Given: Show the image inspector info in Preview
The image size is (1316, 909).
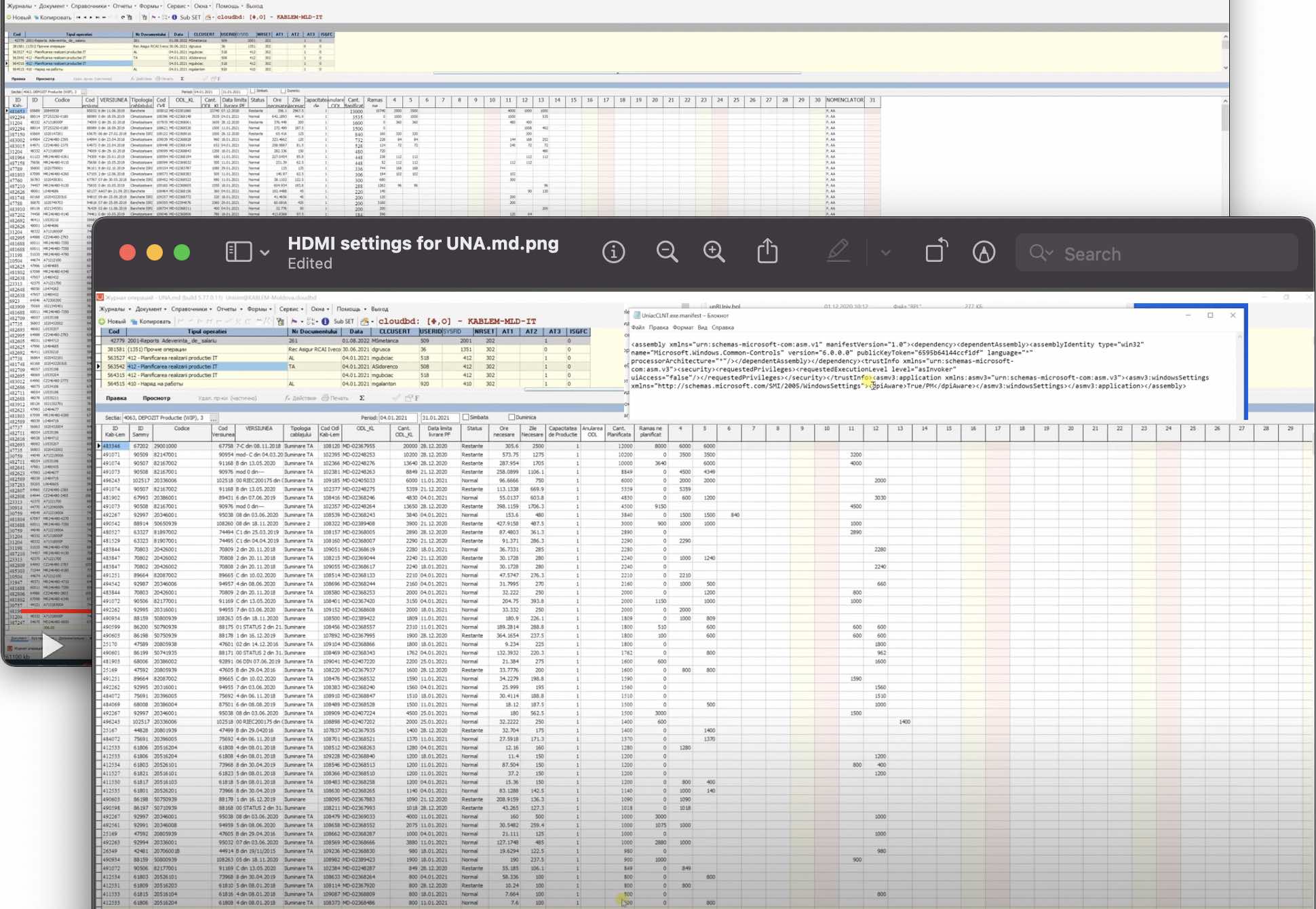Looking at the screenshot, I should tap(613, 252).
